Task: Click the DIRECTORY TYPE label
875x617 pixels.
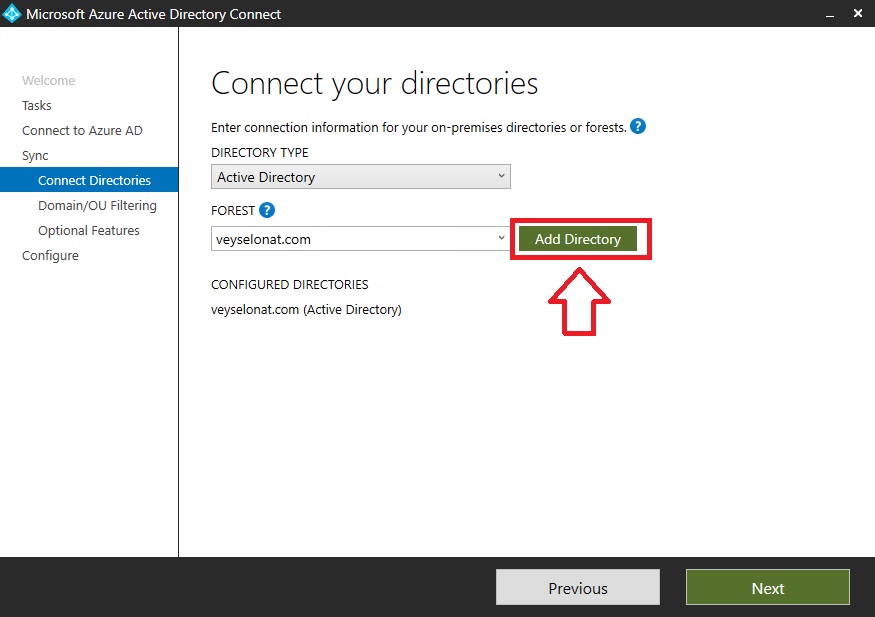Action: [259, 152]
